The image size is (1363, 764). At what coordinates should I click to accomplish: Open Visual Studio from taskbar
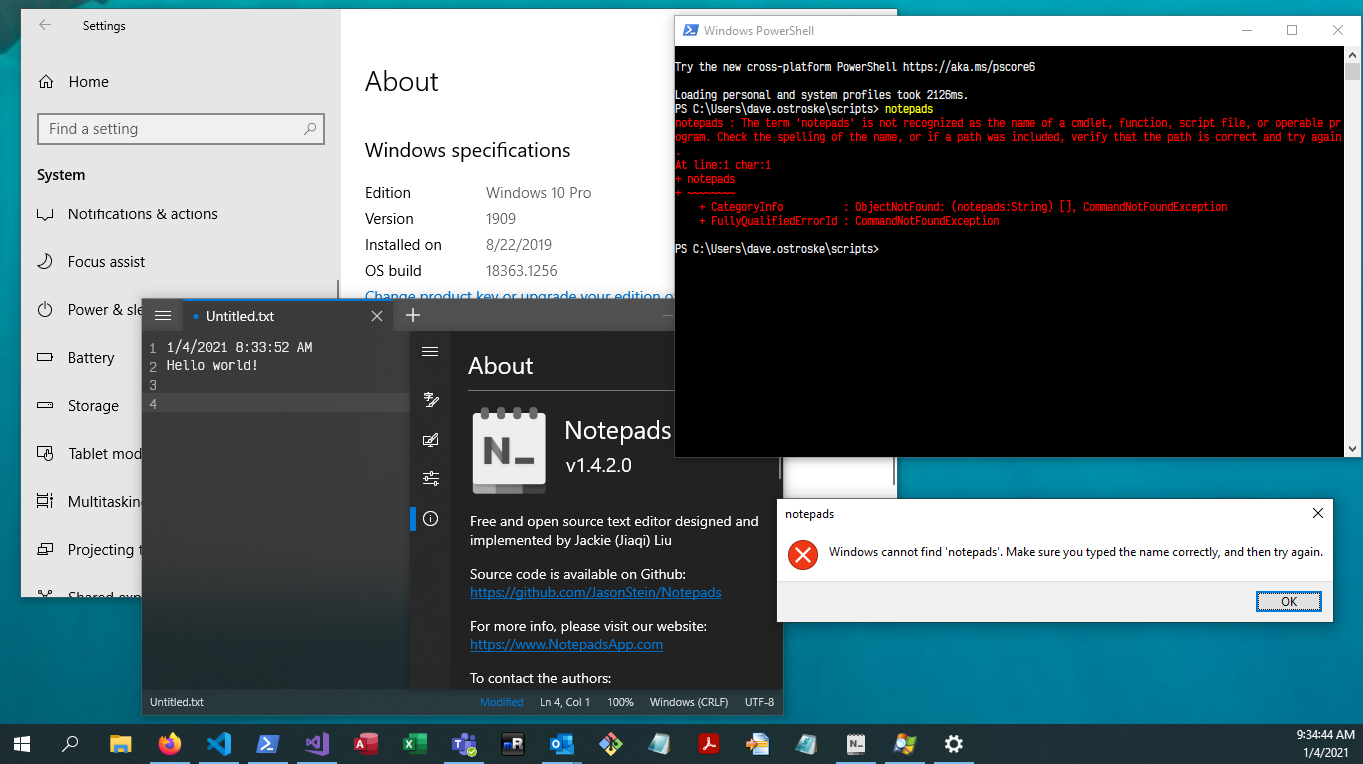317,744
